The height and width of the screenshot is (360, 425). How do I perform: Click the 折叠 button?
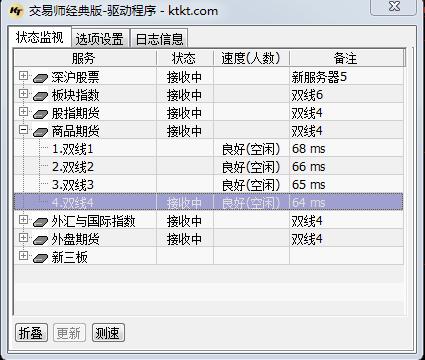[31, 333]
